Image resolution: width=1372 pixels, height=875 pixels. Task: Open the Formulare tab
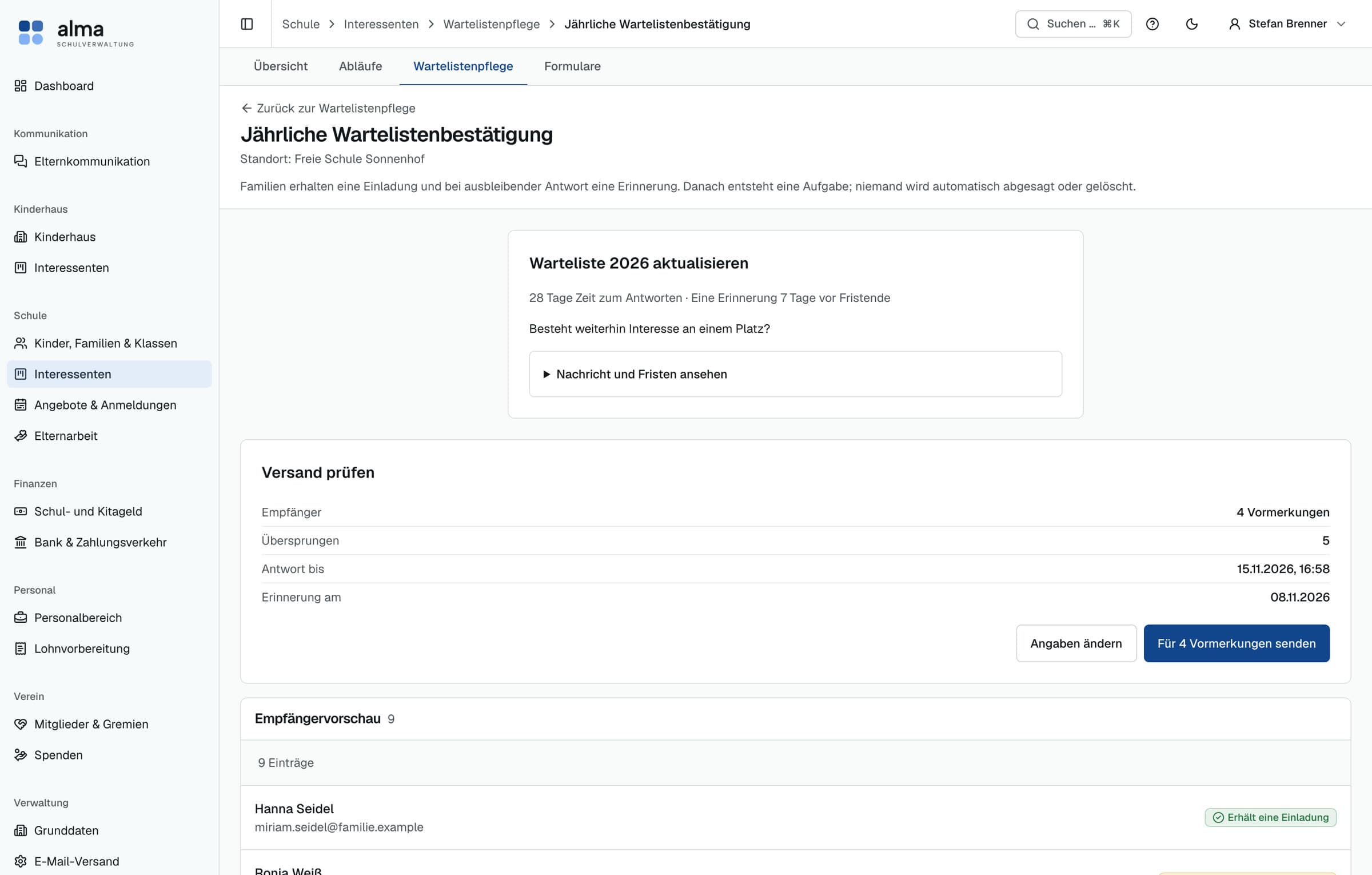coord(572,66)
